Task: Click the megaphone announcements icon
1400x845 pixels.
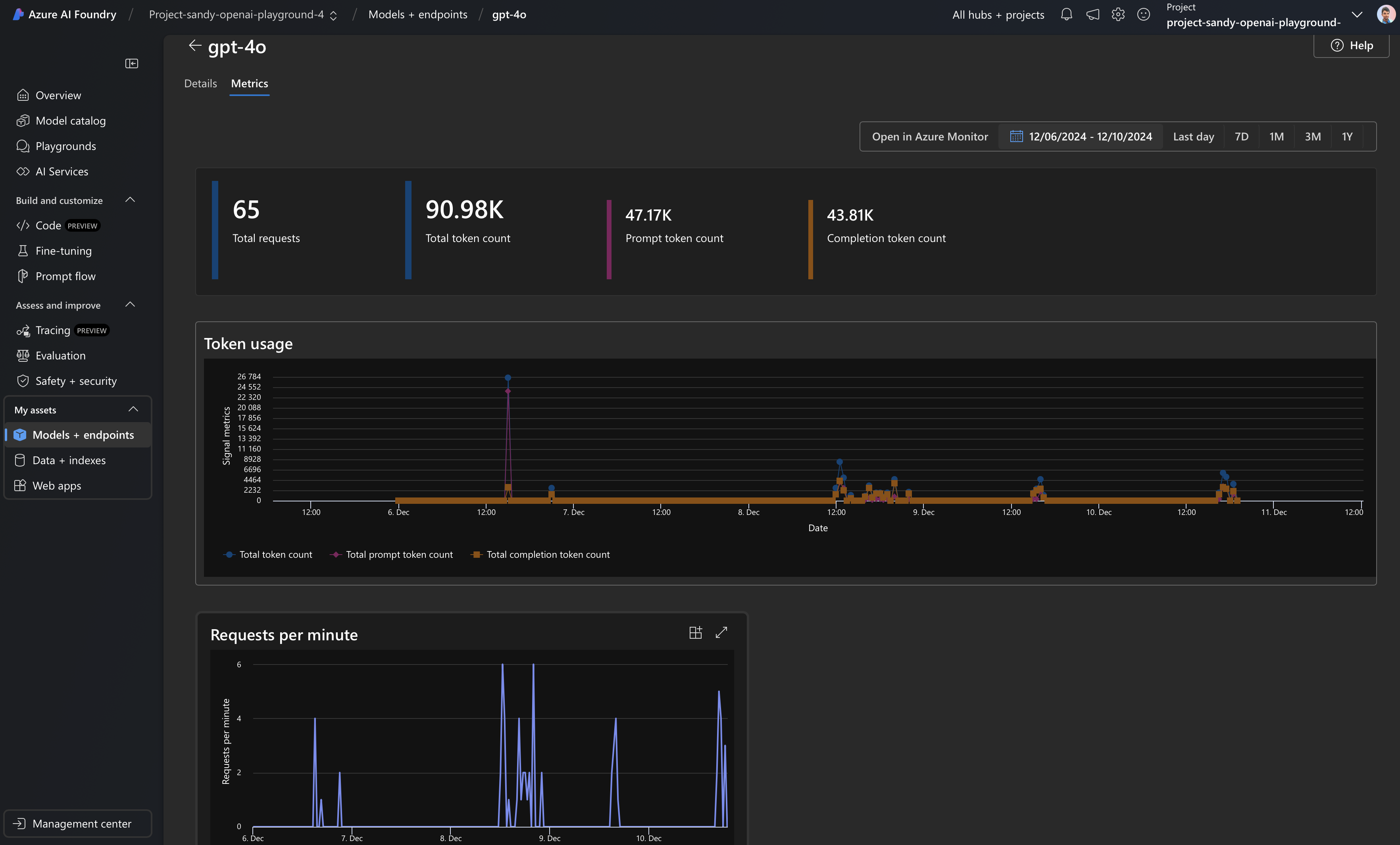Action: tap(1092, 15)
